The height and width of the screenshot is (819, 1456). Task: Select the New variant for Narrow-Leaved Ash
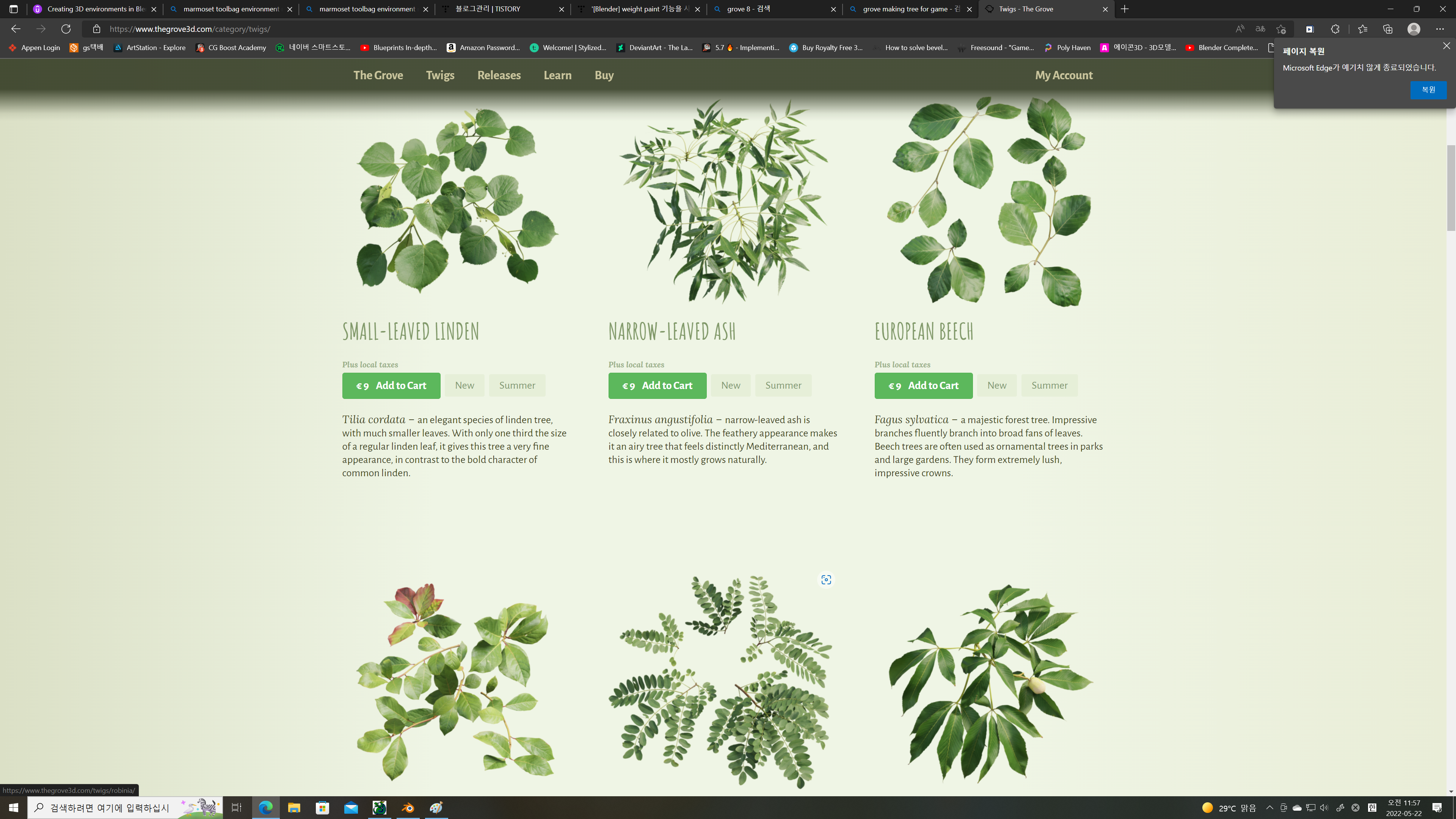pos(730,386)
